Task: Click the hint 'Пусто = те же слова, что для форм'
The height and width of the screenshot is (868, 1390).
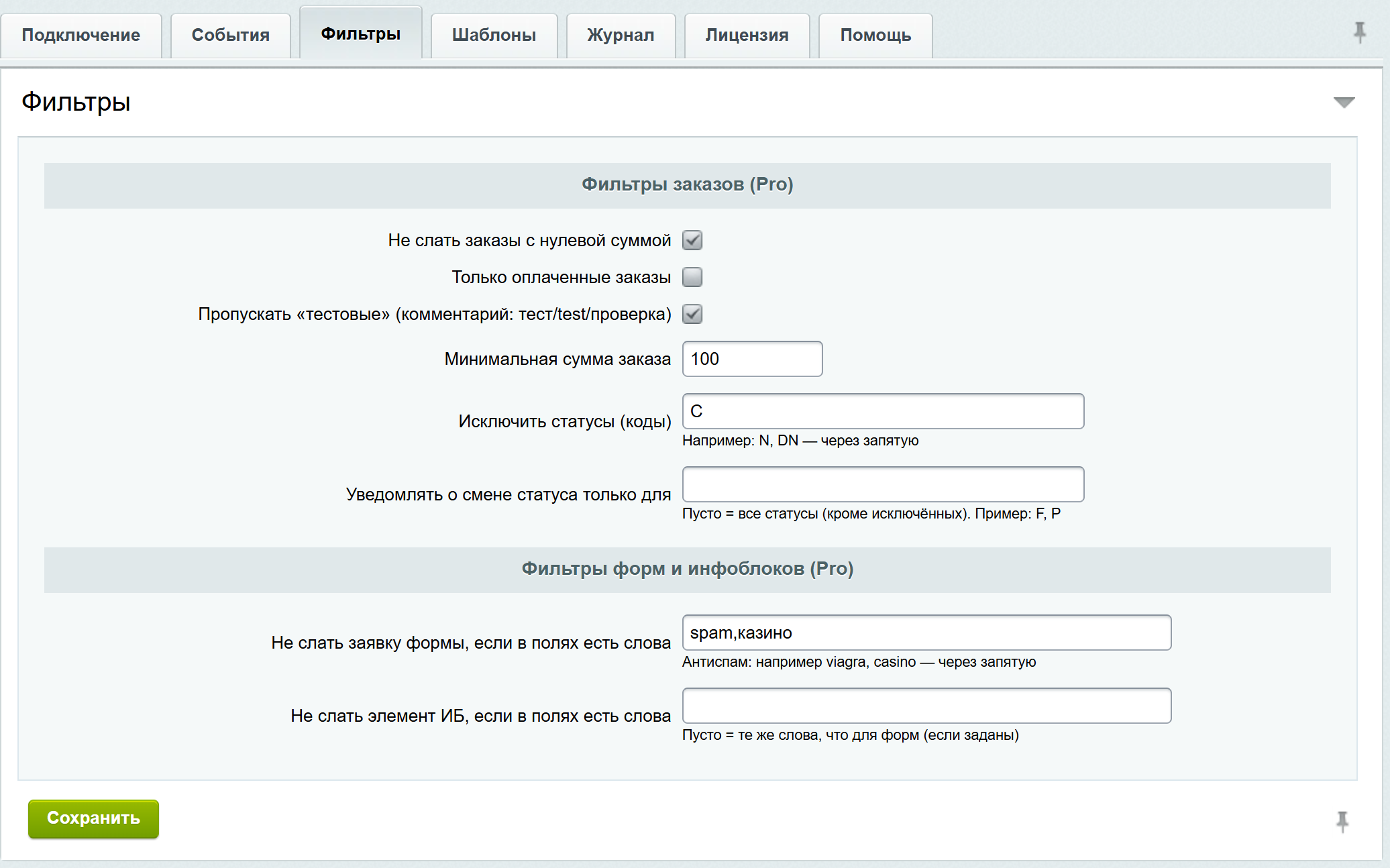Action: click(851, 735)
